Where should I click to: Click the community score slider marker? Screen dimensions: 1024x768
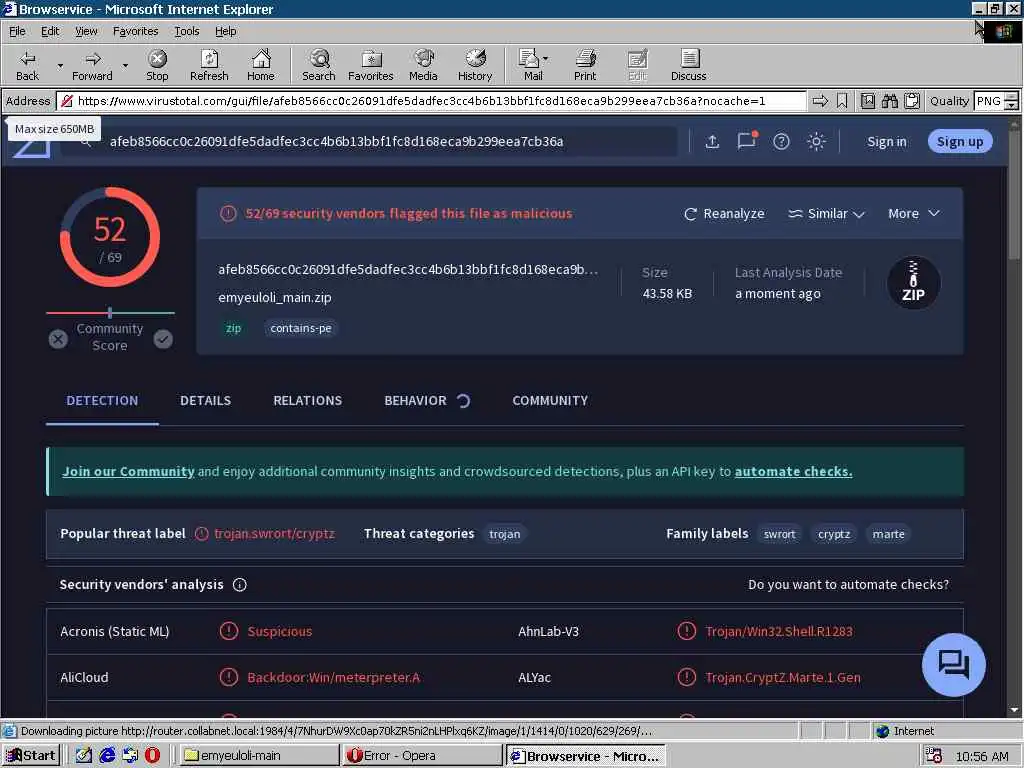(110, 313)
